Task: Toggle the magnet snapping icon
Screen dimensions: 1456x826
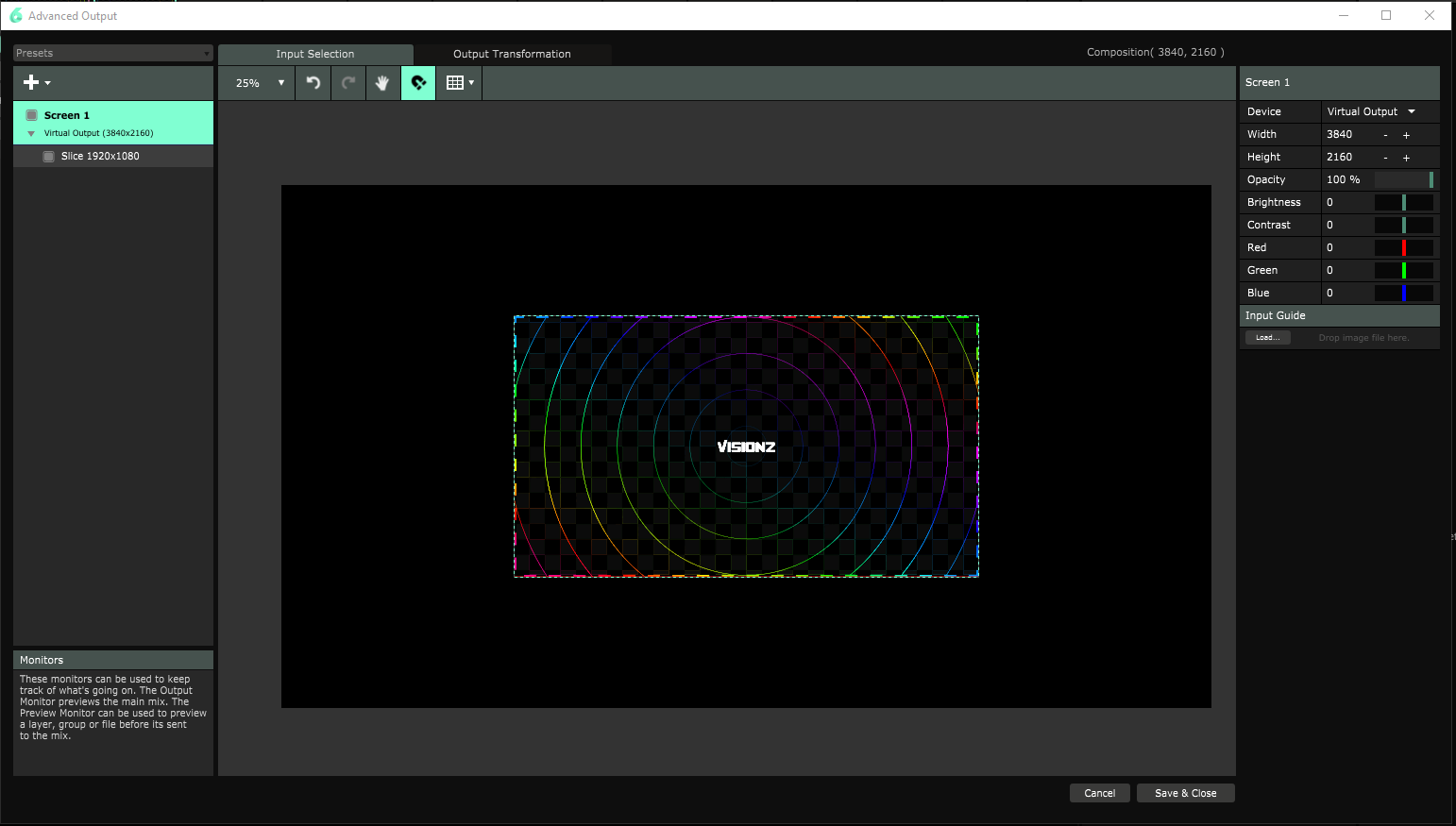Action: [418, 83]
